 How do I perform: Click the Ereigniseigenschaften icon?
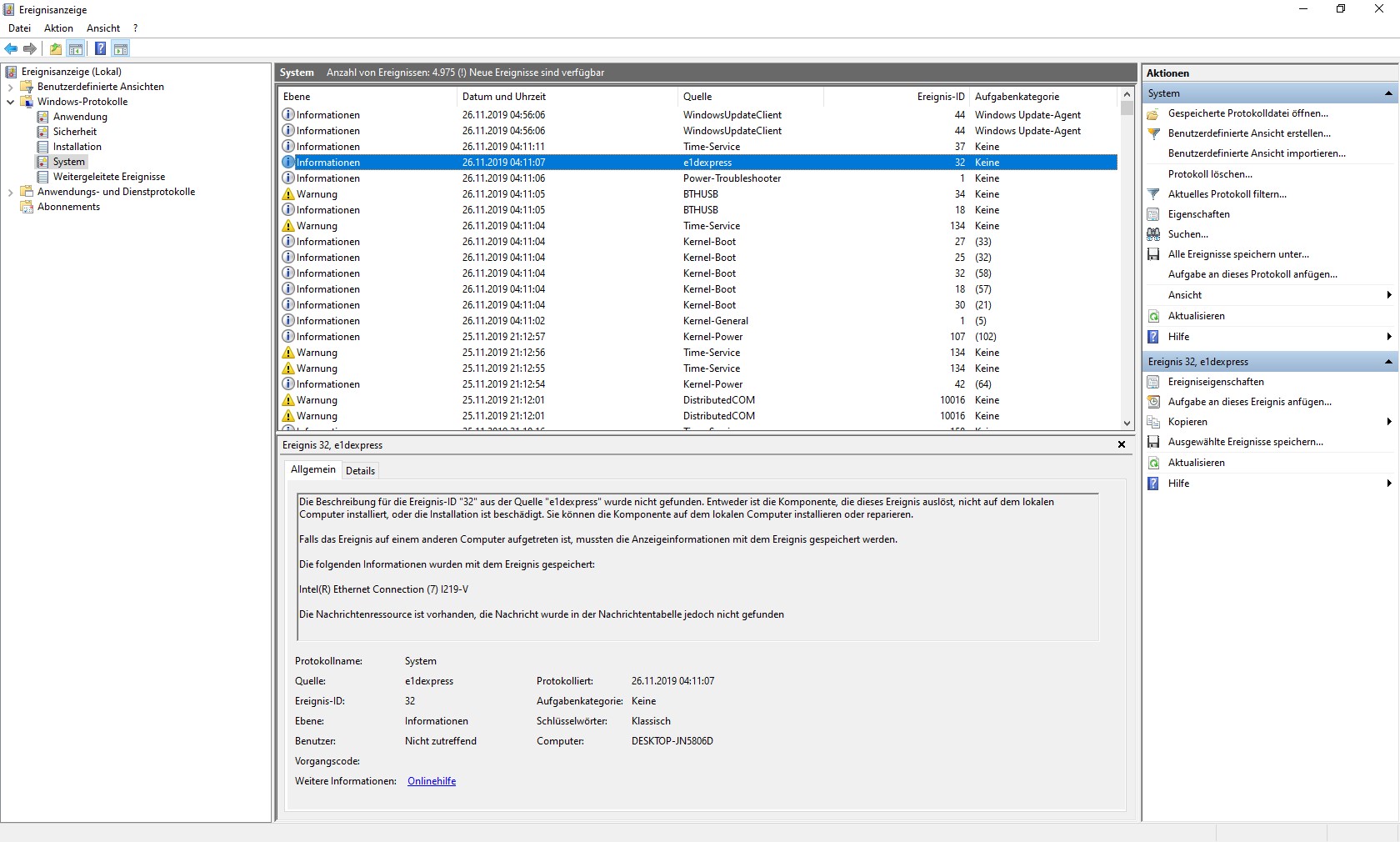[x=1153, y=382]
